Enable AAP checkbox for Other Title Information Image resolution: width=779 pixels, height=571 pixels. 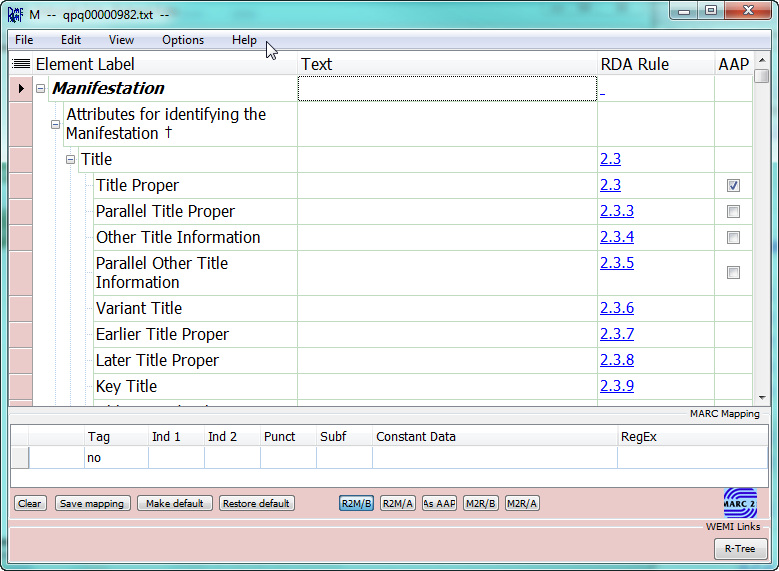point(733,238)
